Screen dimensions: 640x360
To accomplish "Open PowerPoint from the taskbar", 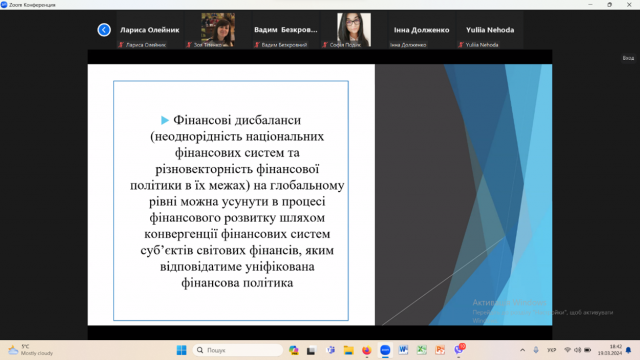I will coord(440,350).
